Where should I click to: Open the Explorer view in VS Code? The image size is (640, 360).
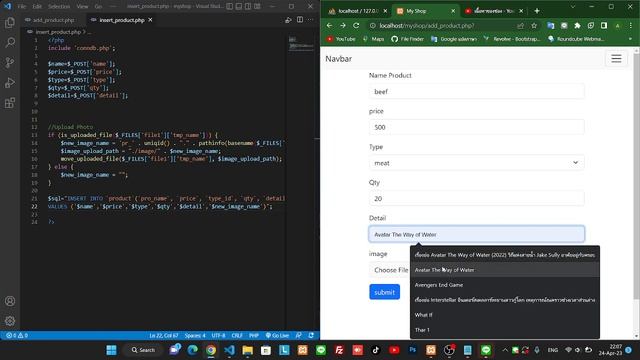(10, 22)
